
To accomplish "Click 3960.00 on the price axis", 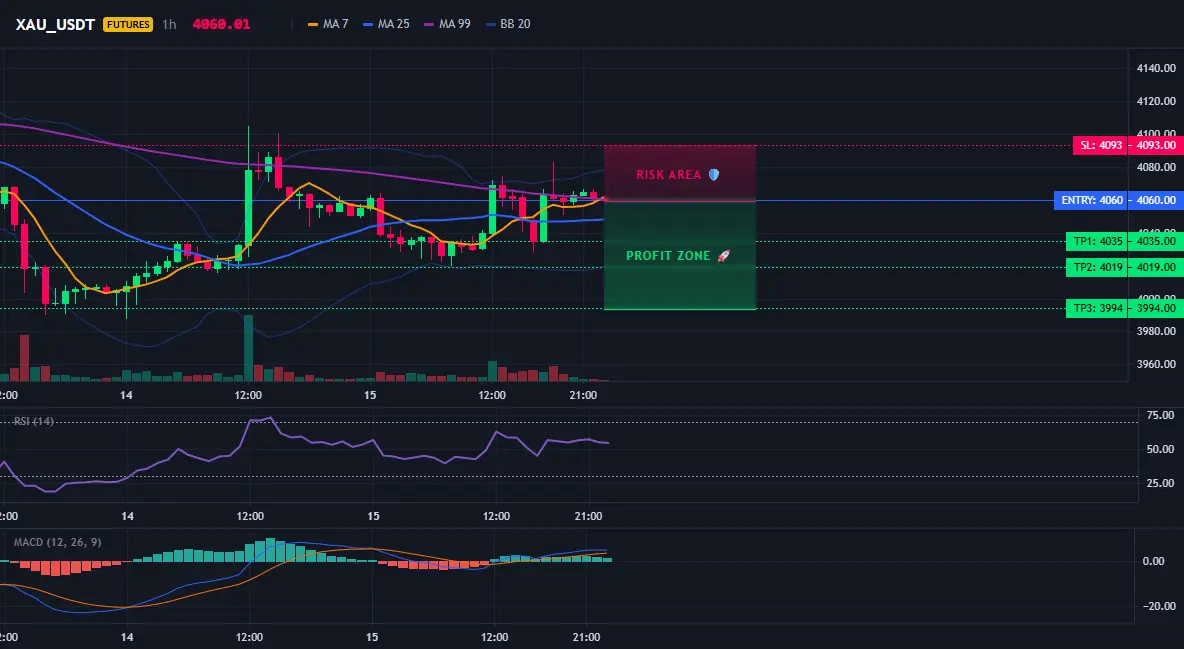I will [x=1156, y=364].
